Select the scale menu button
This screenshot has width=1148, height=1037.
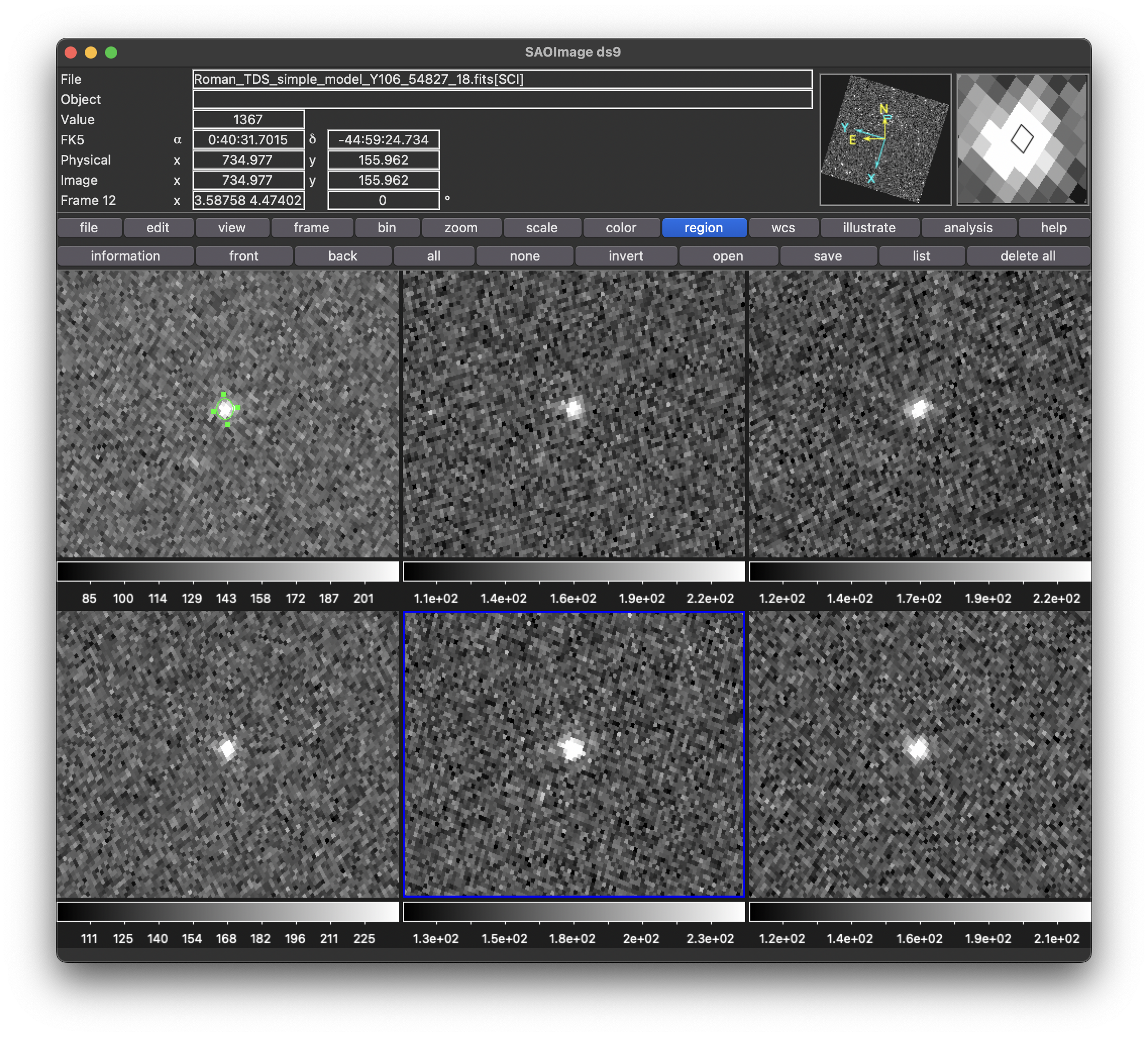point(542,228)
